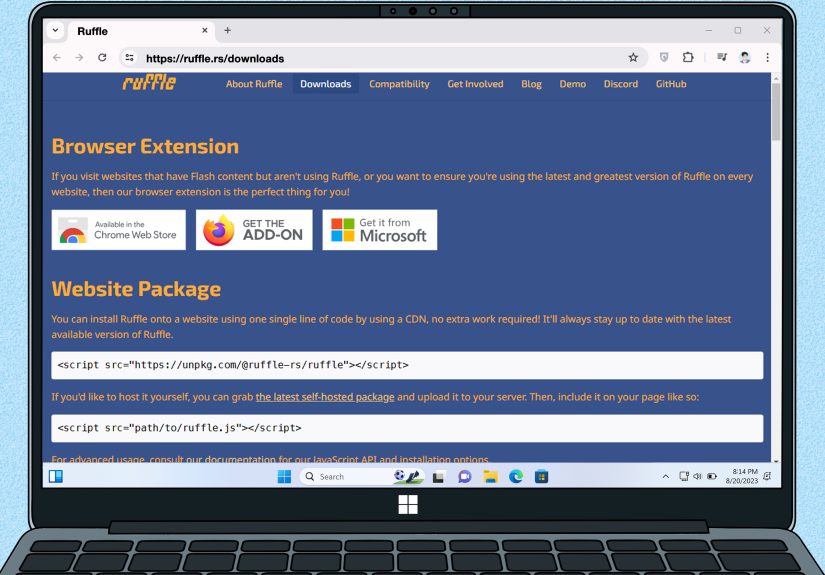Viewport: 825px width, 575px height.
Task: Open the Chrome three-dot menu
Action: tap(768, 58)
